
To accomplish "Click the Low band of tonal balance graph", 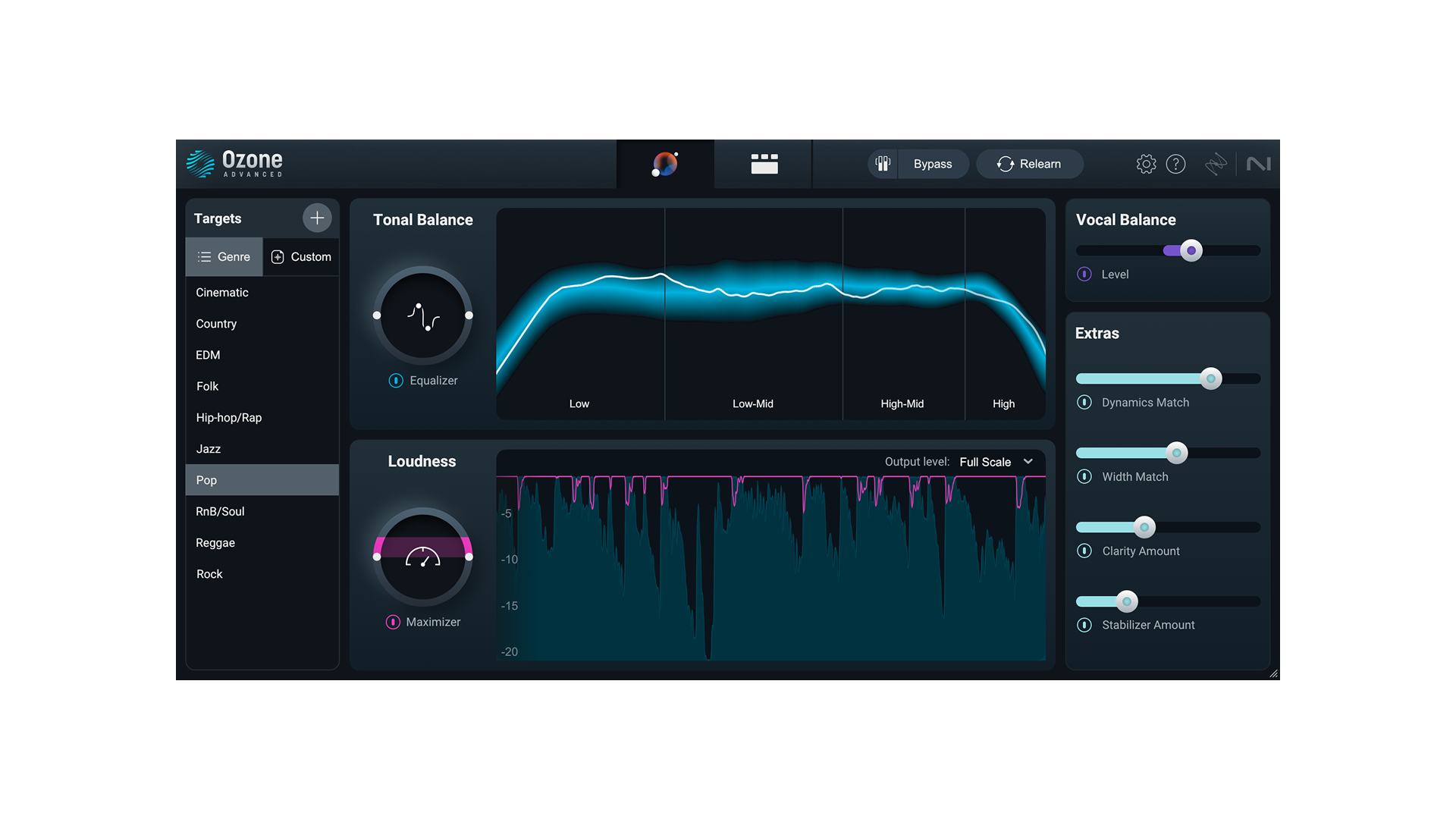I will 580,314.
